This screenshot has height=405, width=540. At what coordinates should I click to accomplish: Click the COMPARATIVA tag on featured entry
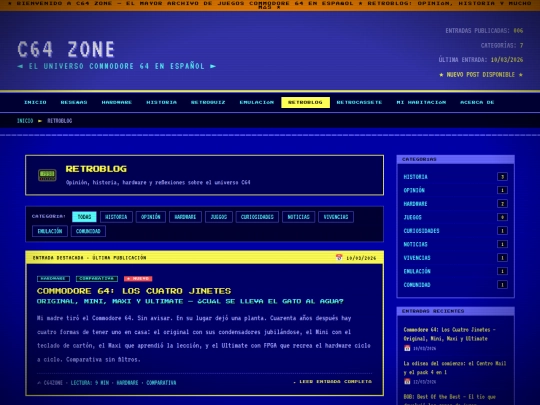(97, 279)
